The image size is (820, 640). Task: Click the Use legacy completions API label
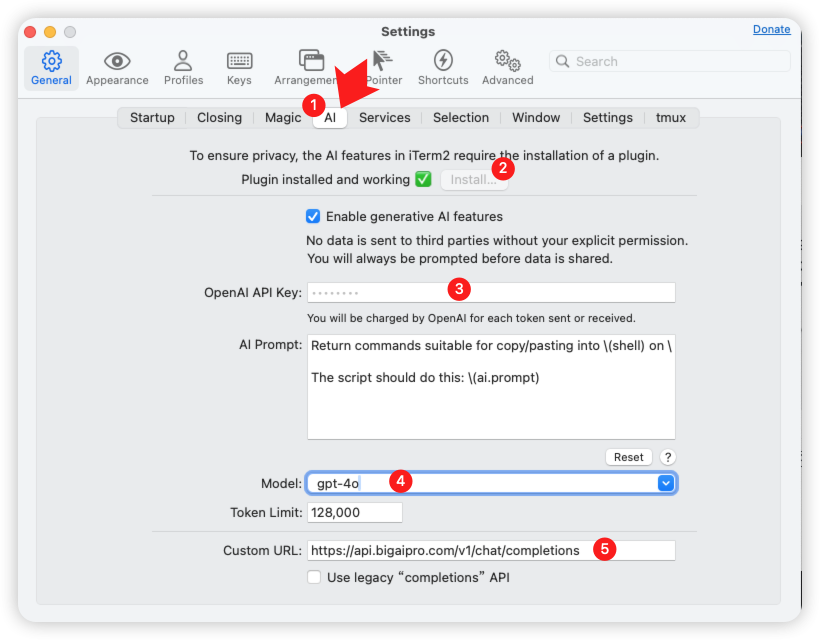[418, 577]
